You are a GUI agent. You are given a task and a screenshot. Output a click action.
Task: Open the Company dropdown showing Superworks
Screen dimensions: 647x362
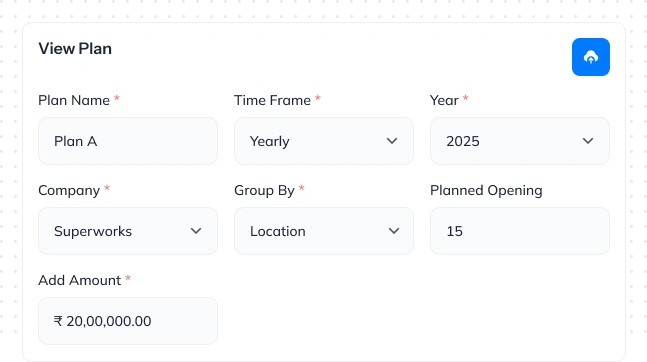(128, 231)
